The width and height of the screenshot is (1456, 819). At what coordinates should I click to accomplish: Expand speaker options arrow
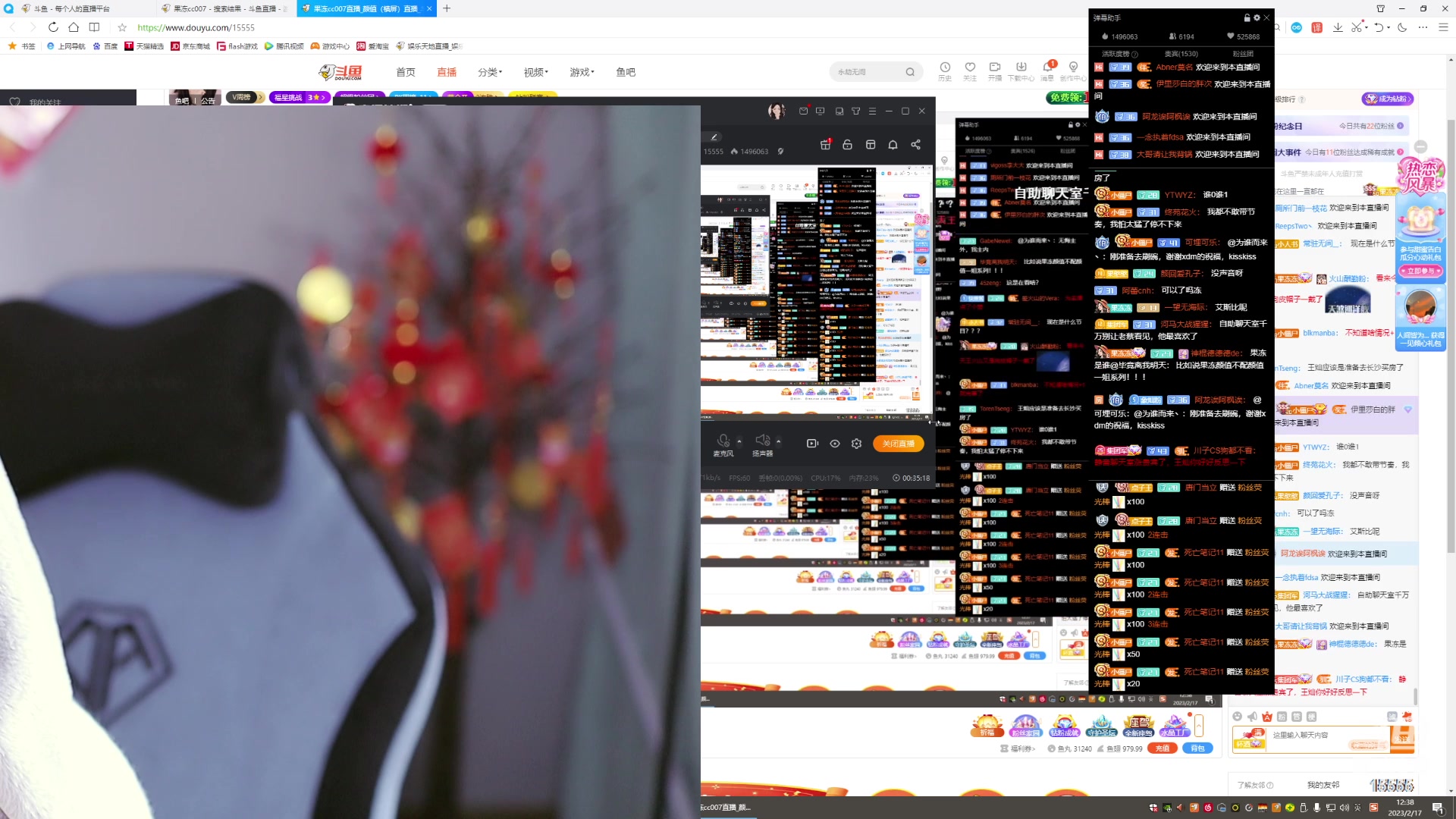click(778, 441)
